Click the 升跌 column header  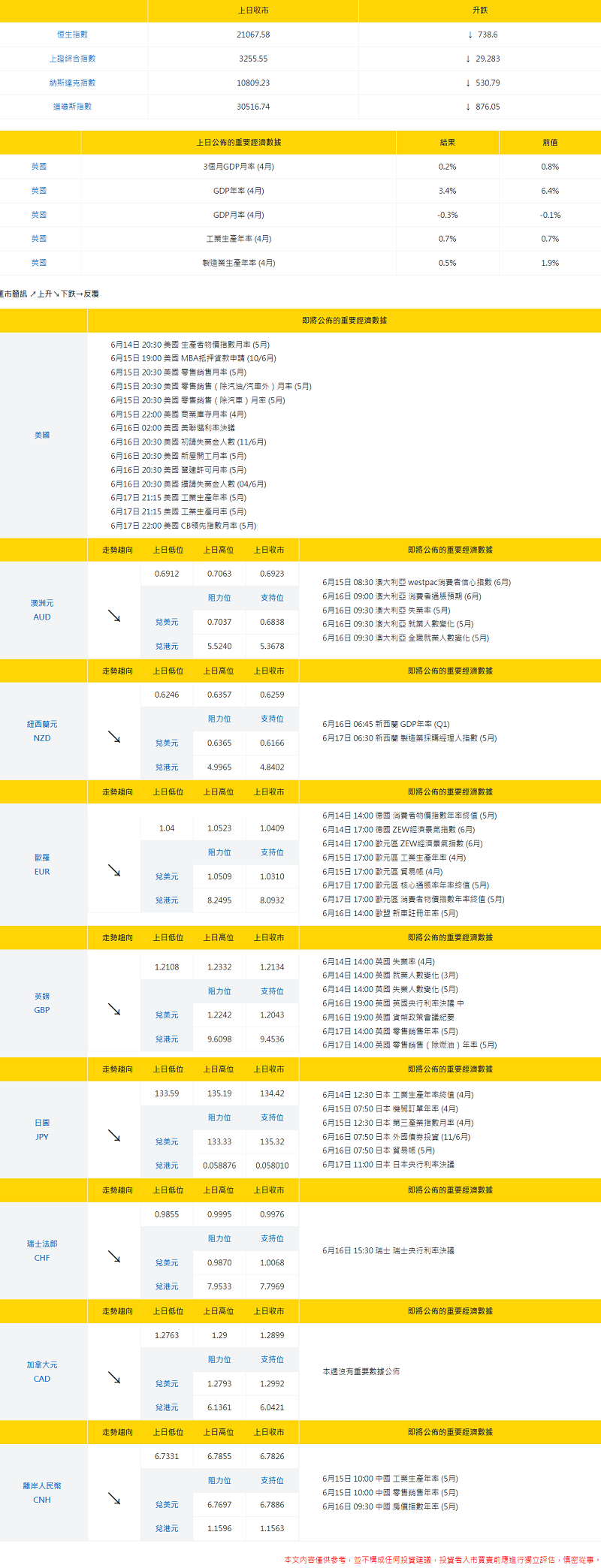[x=480, y=11]
